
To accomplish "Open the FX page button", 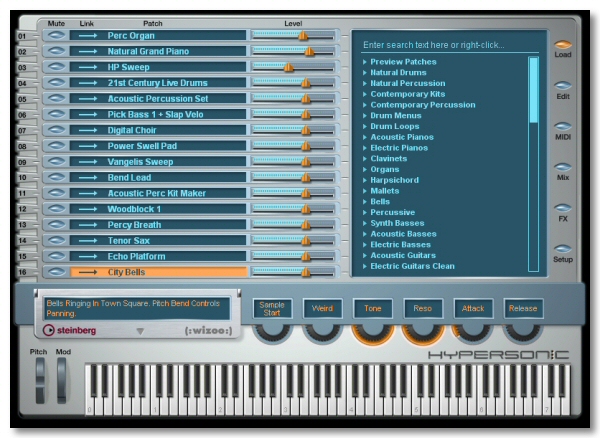I will coord(563,208).
